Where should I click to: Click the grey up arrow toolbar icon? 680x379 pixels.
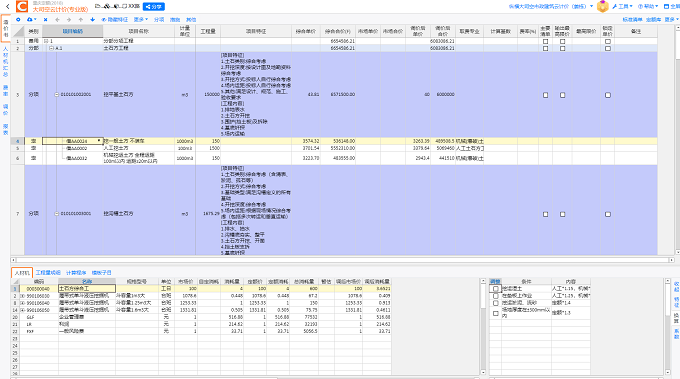click(x=81, y=20)
